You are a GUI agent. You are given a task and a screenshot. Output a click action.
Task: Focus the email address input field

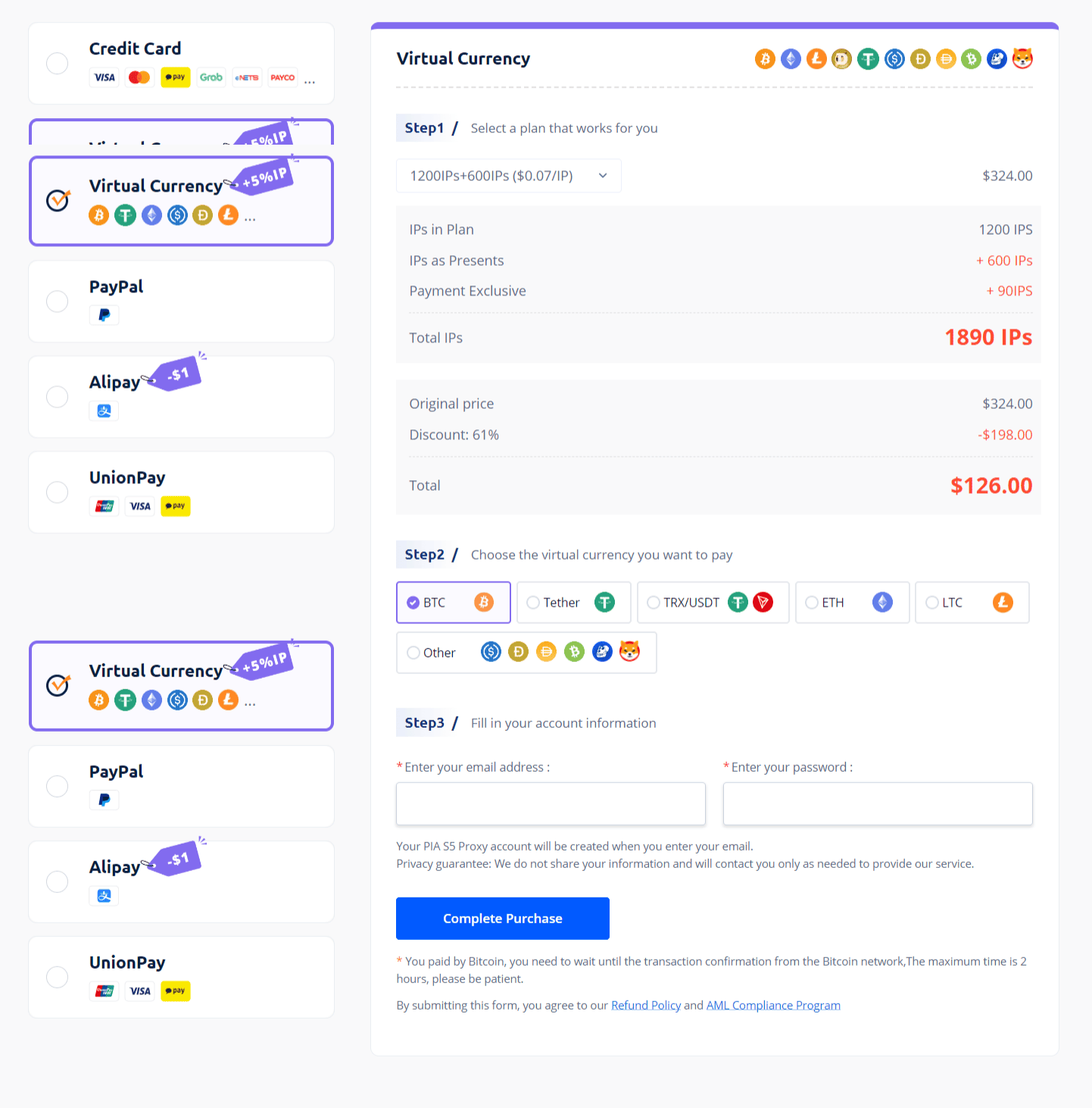(x=551, y=804)
